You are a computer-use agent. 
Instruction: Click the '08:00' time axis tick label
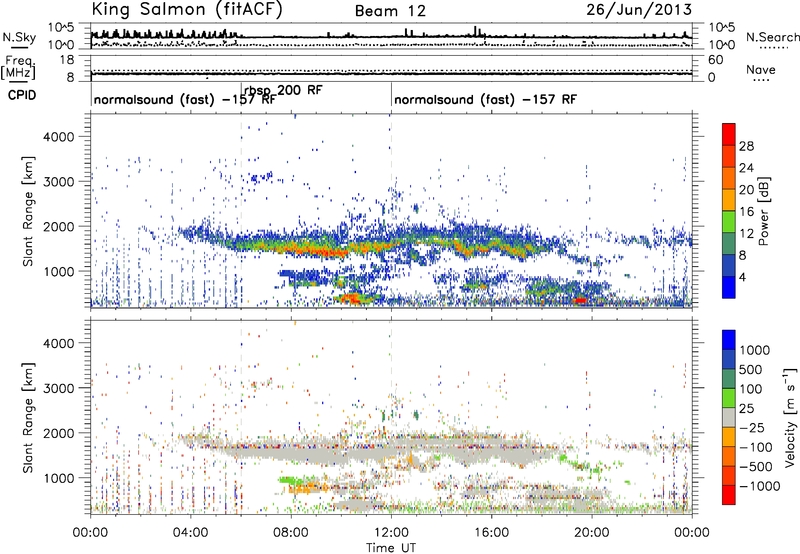tap(290, 533)
